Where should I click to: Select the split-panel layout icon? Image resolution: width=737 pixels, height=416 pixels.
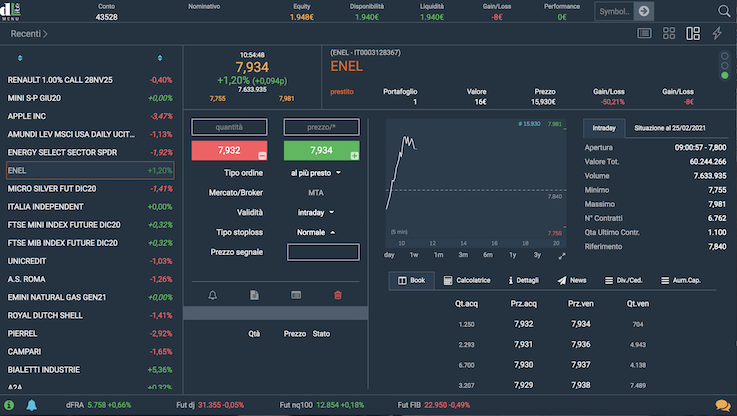(693, 33)
